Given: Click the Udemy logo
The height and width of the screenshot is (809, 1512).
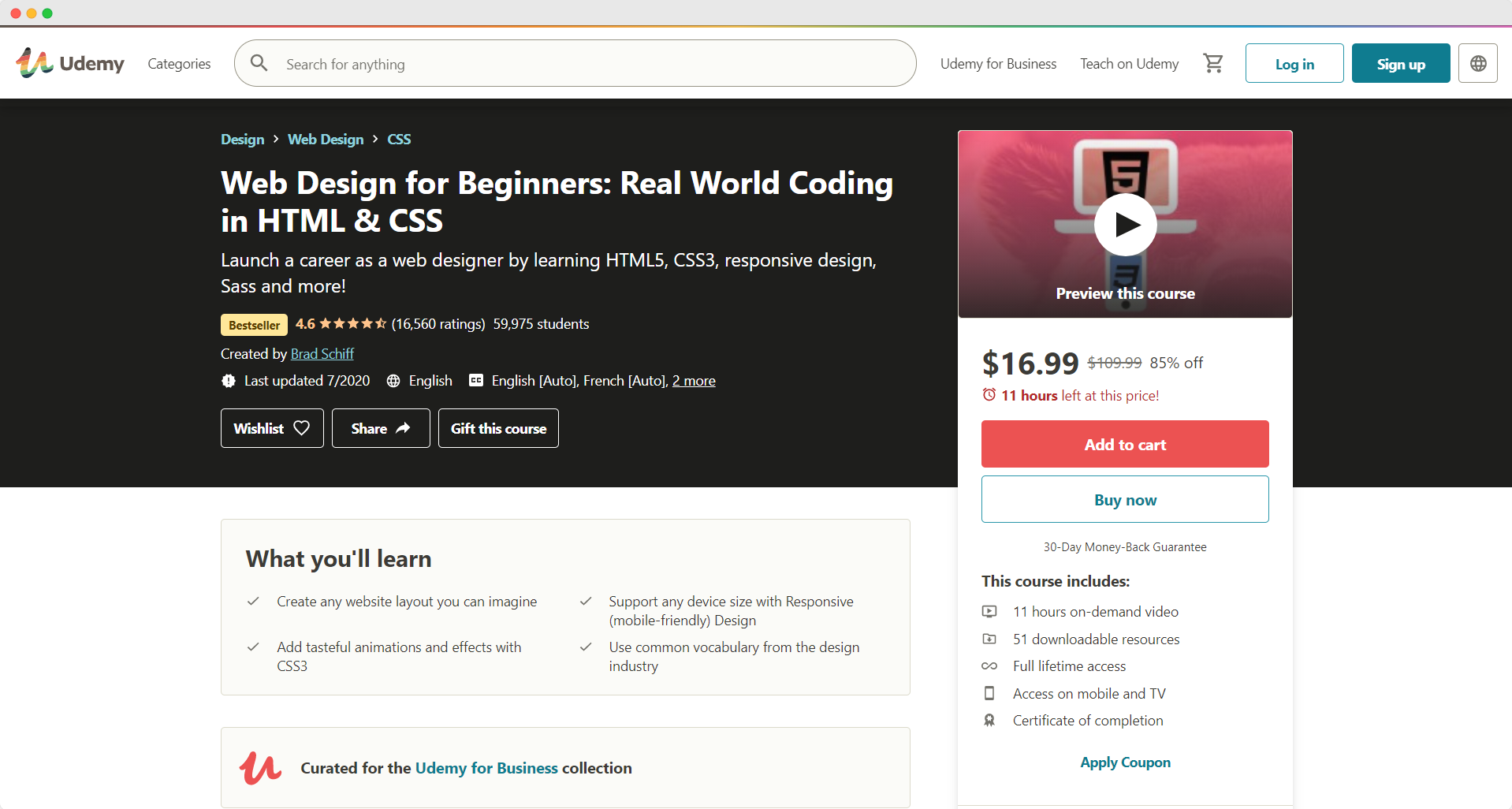Looking at the screenshot, I should [x=70, y=63].
